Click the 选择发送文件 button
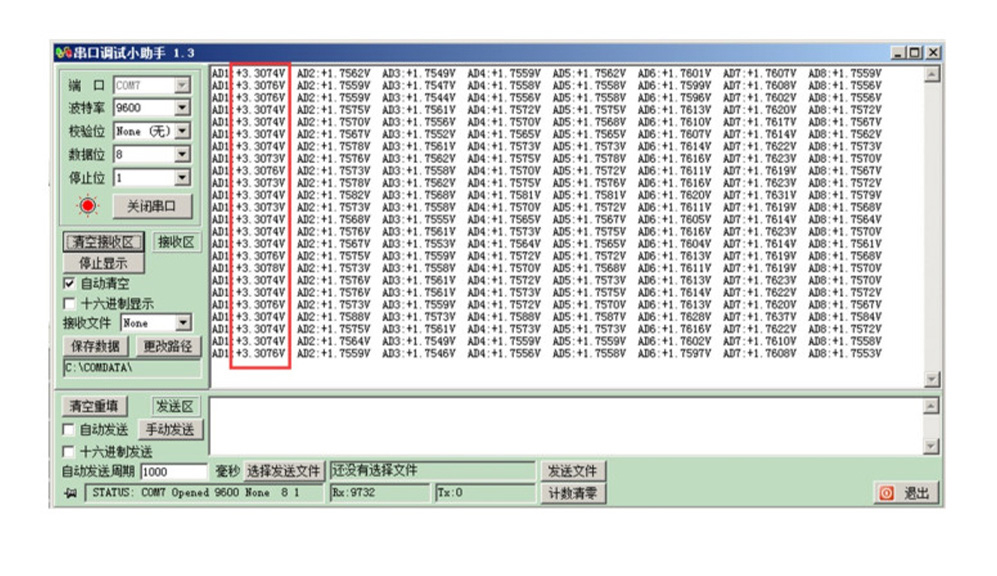This screenshot has width=997, height=576. [x=284, y=471]
